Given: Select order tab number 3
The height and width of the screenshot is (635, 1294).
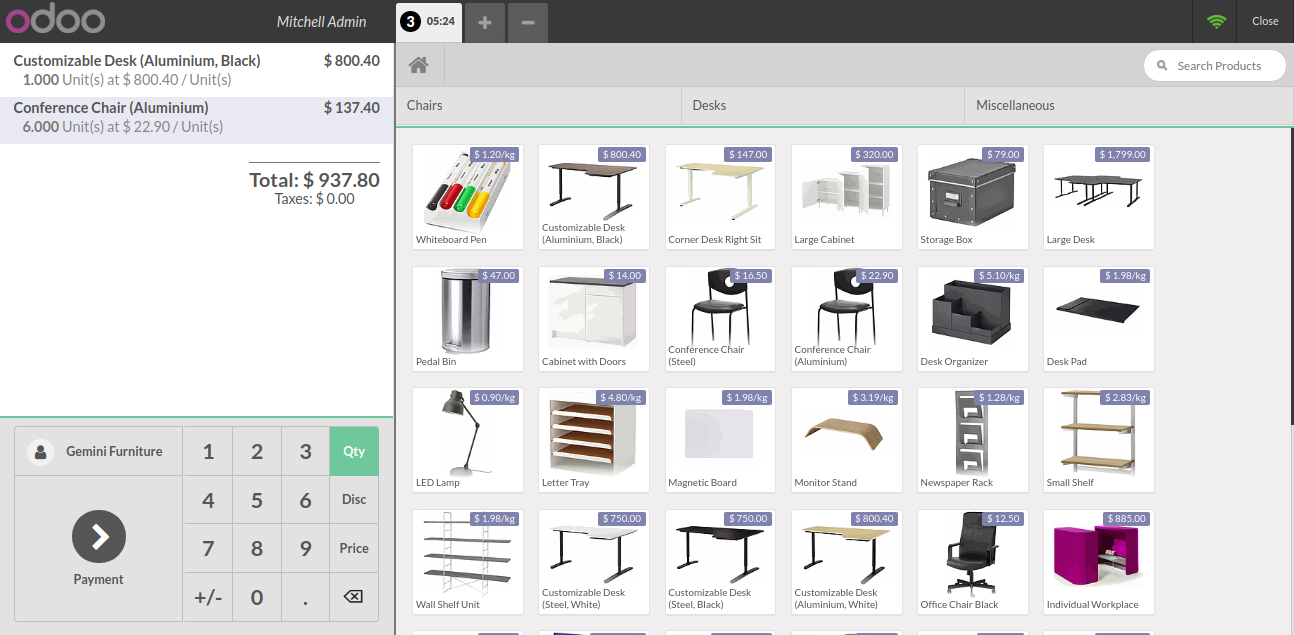Looking at the screenshot, I should (x=430, y=22).
